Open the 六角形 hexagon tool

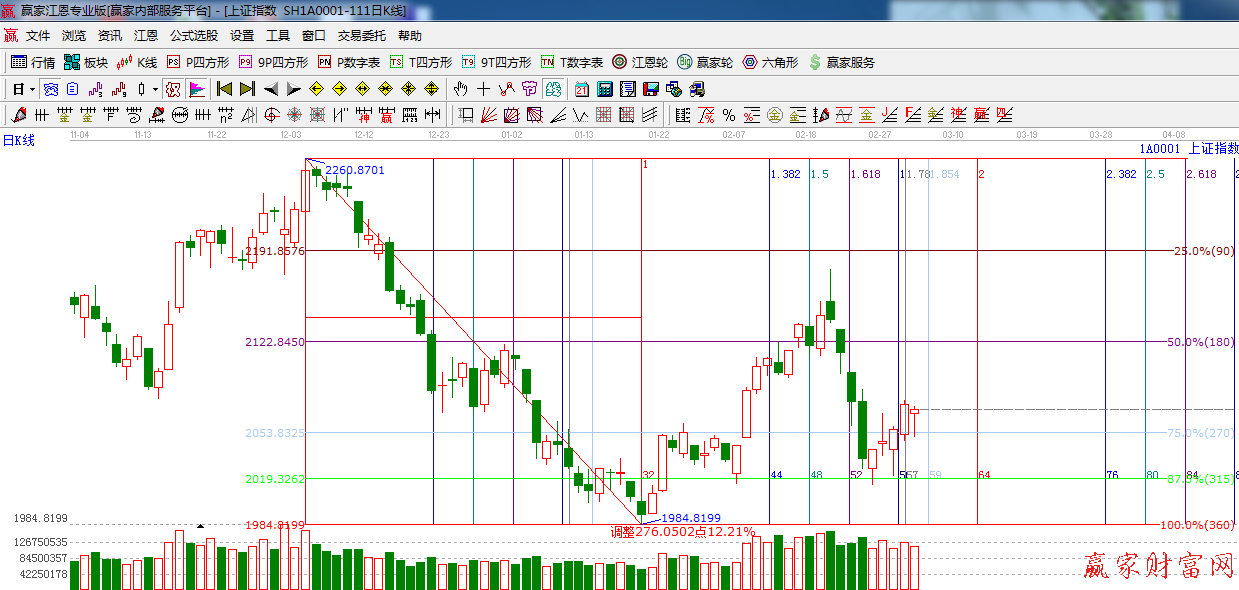(770, 62)
